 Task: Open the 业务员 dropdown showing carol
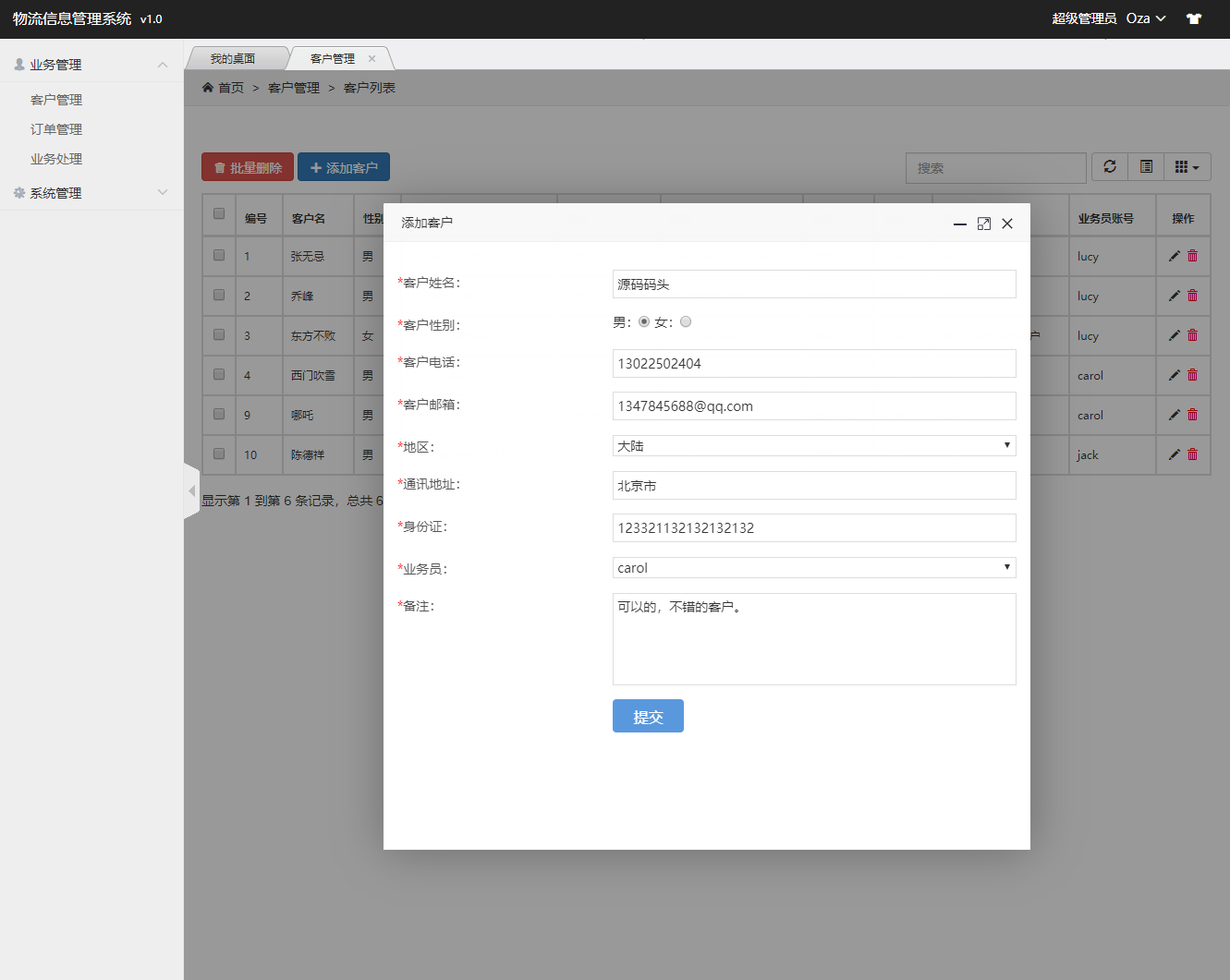pyautogui.click(x=813, y=567)
